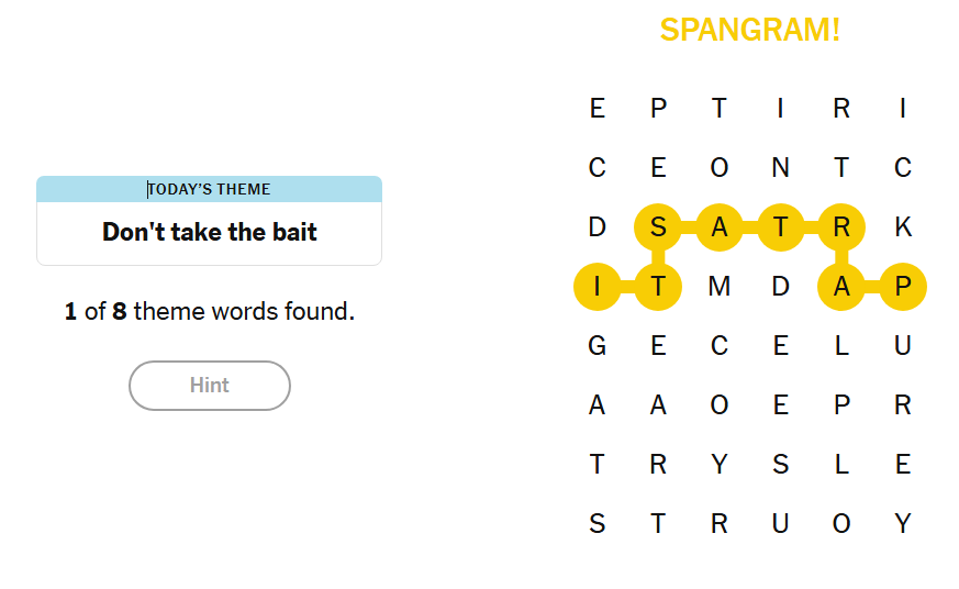Click the letter N in the grid

(780, 169)
